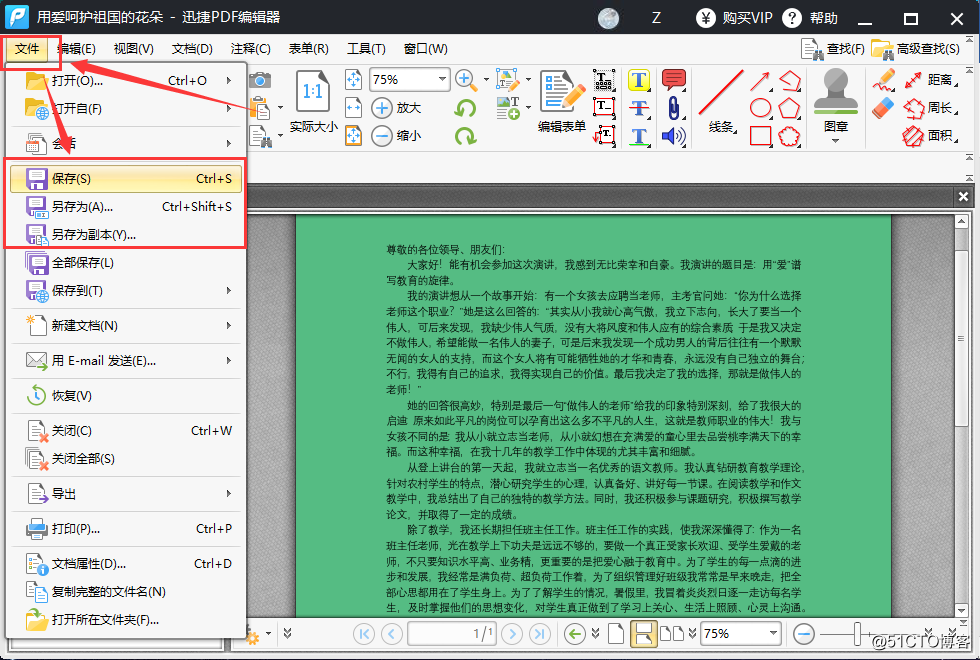Rotate counterclockwise with the green arrow icon

465,108
